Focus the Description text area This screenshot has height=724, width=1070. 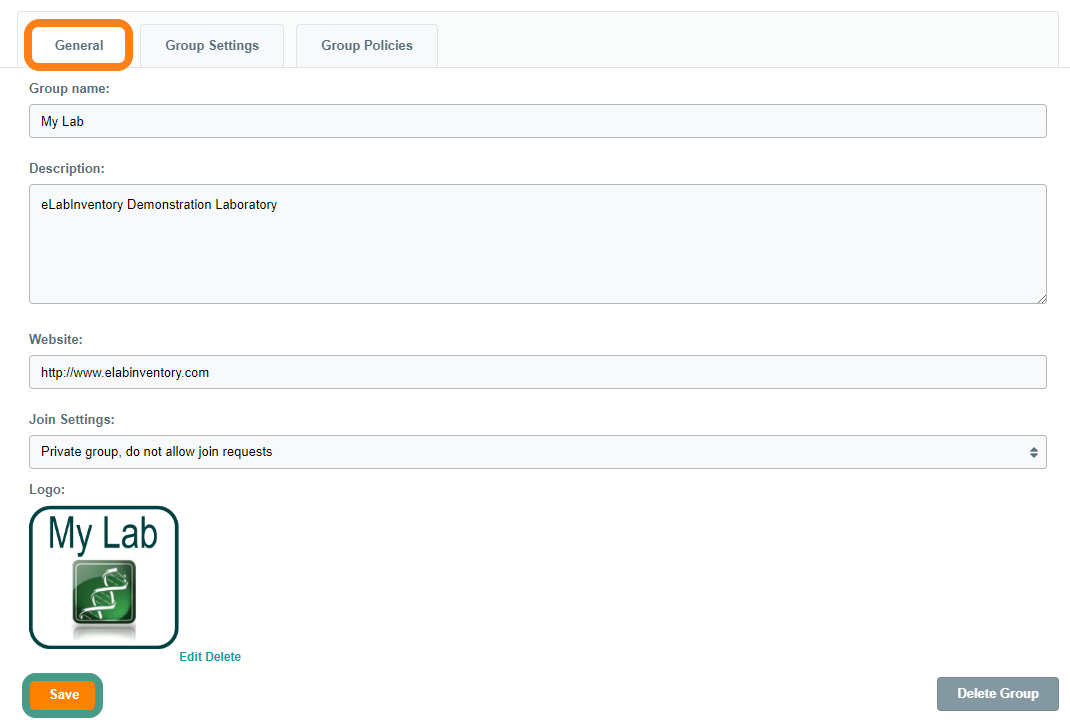(537, 243)
